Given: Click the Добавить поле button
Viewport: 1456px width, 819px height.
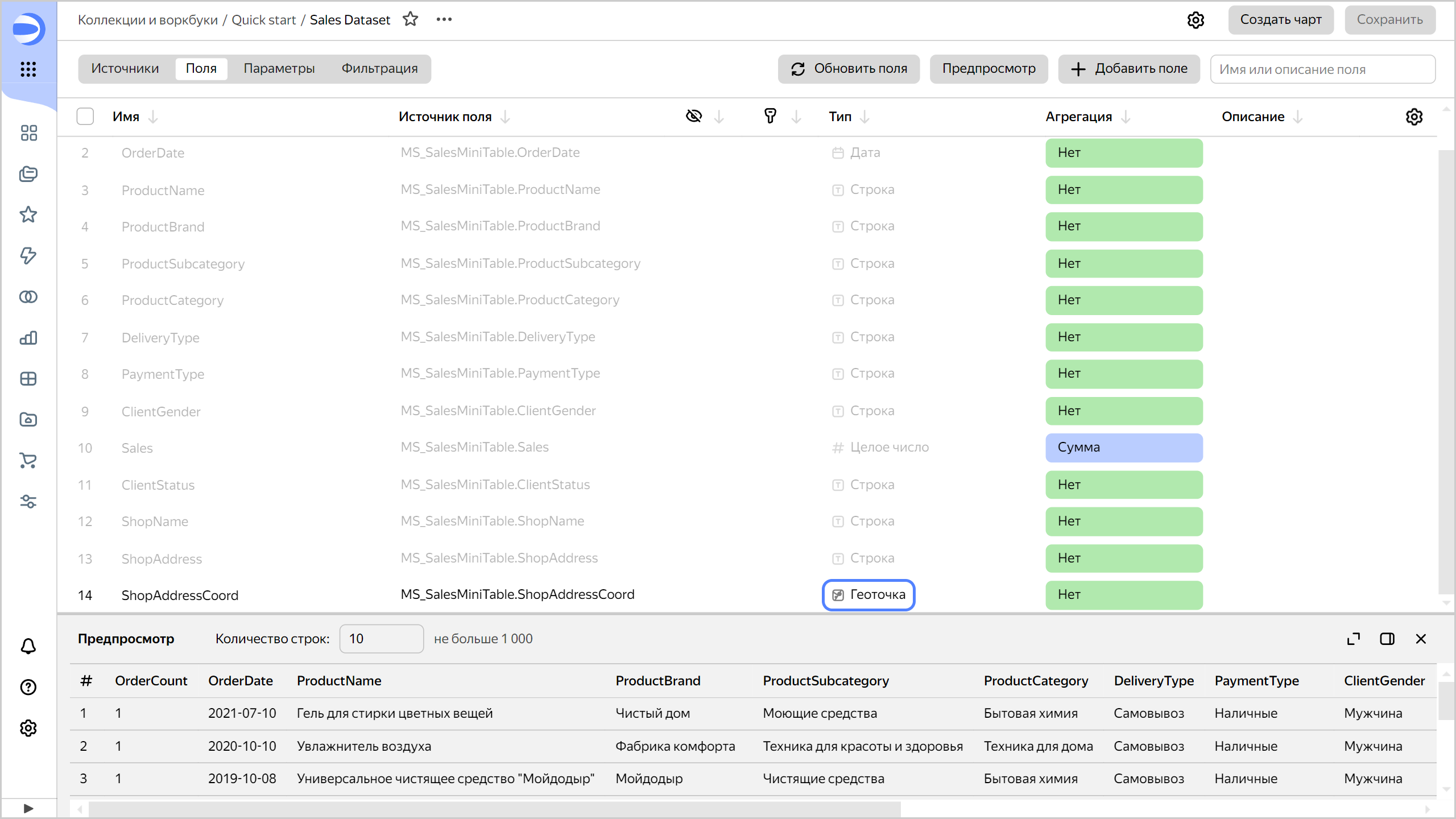Looking at the screenshot, I should click(1128, 69).
